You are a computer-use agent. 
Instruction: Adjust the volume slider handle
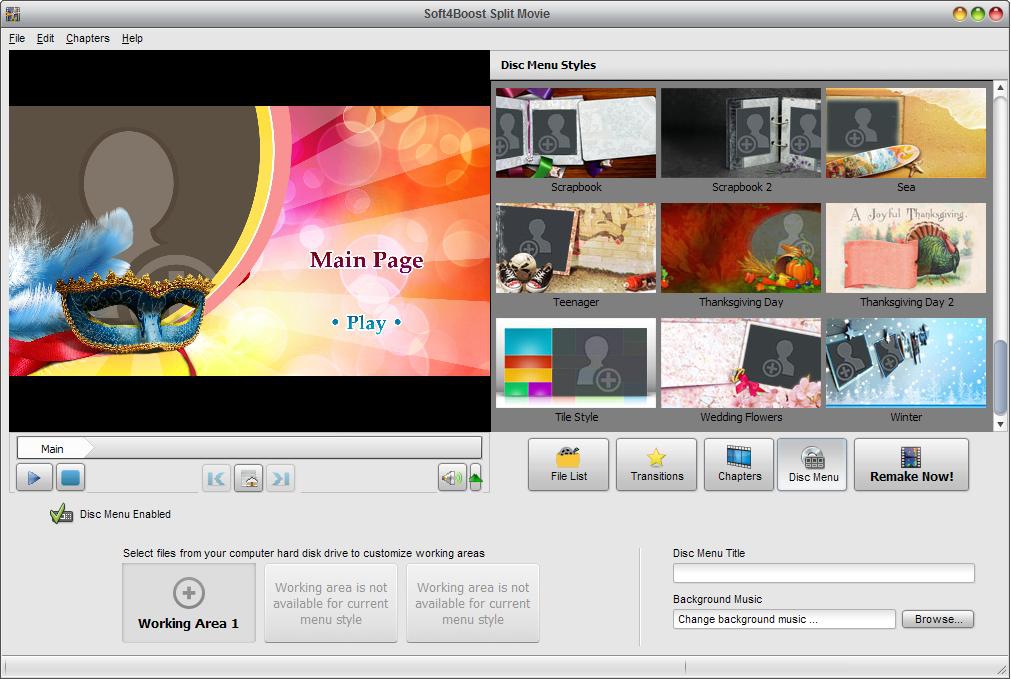pos(476,478)
